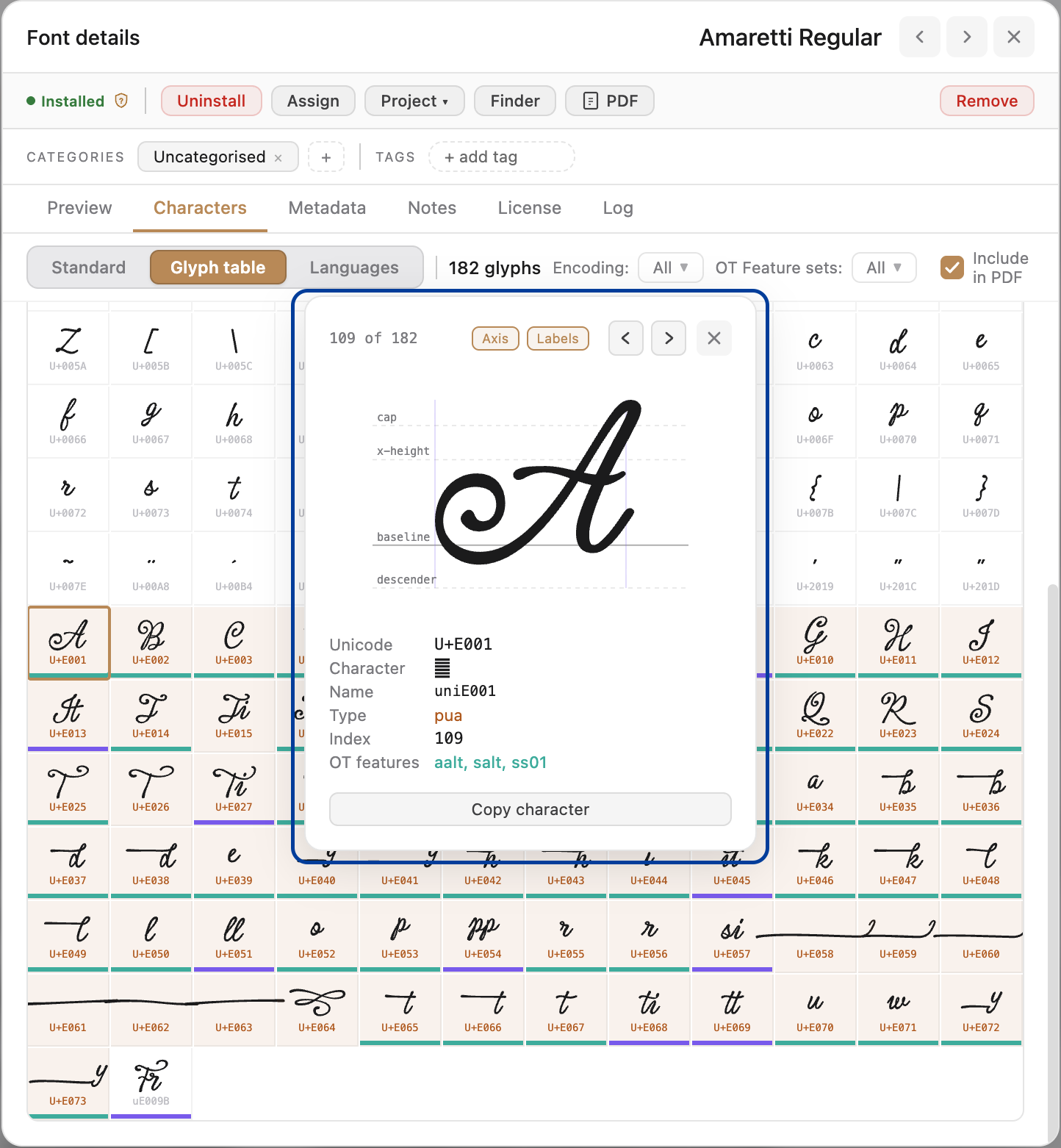This screenshot has height=1148, width=1061.
Task: Click the add tag input field
Action: pos(502,157)
